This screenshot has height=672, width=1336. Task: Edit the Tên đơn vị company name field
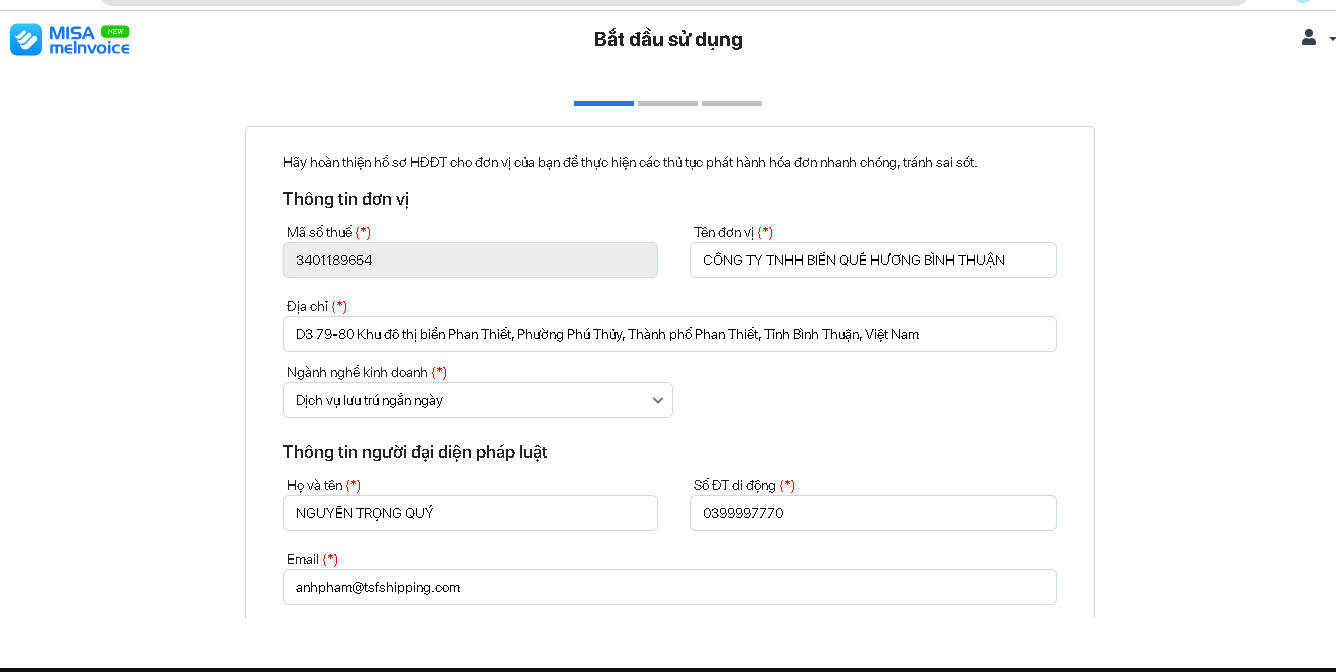coord(873,260)
